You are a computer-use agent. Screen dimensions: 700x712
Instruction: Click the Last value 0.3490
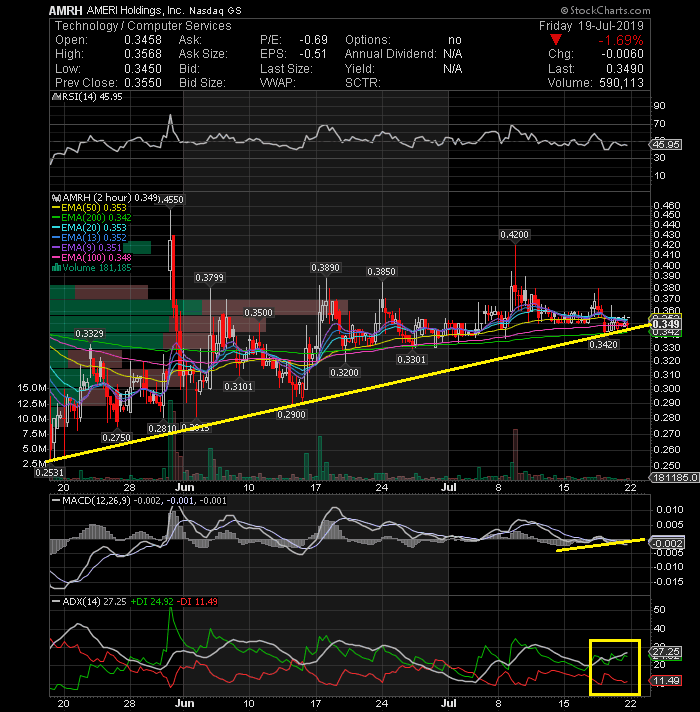625,69
